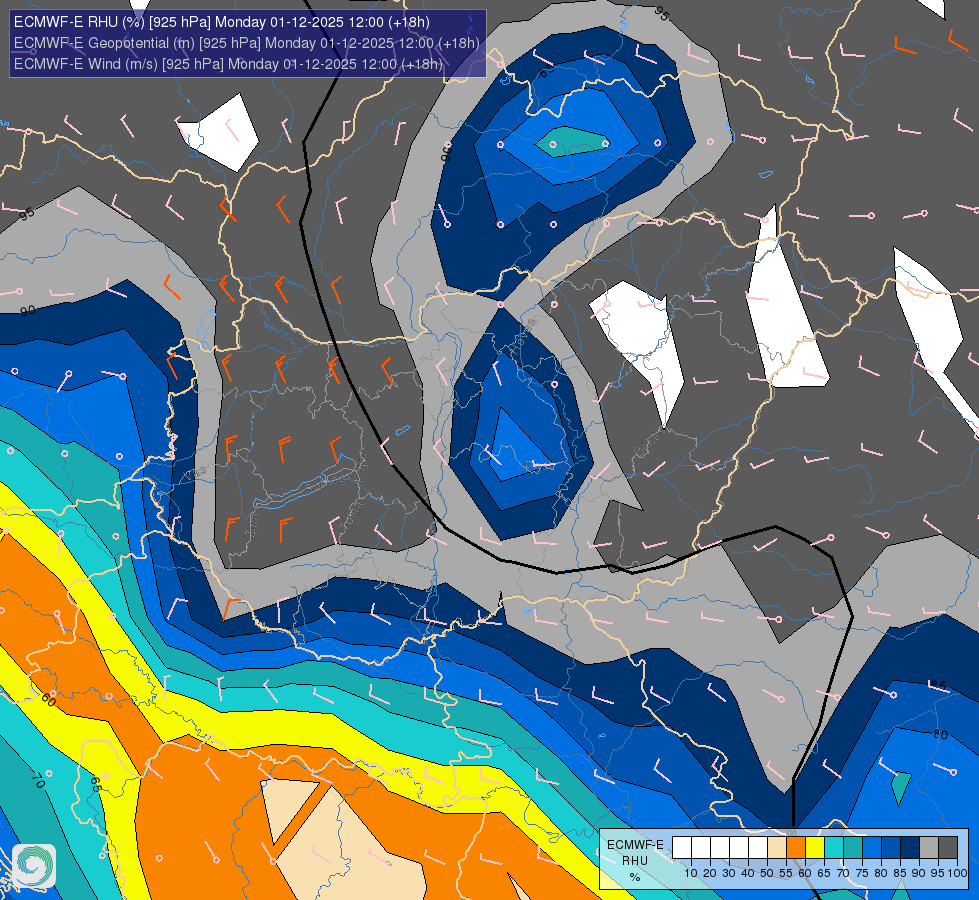The image size is (979, 900).
Task: Click the legend scale value 90
Action: point(919,873)
